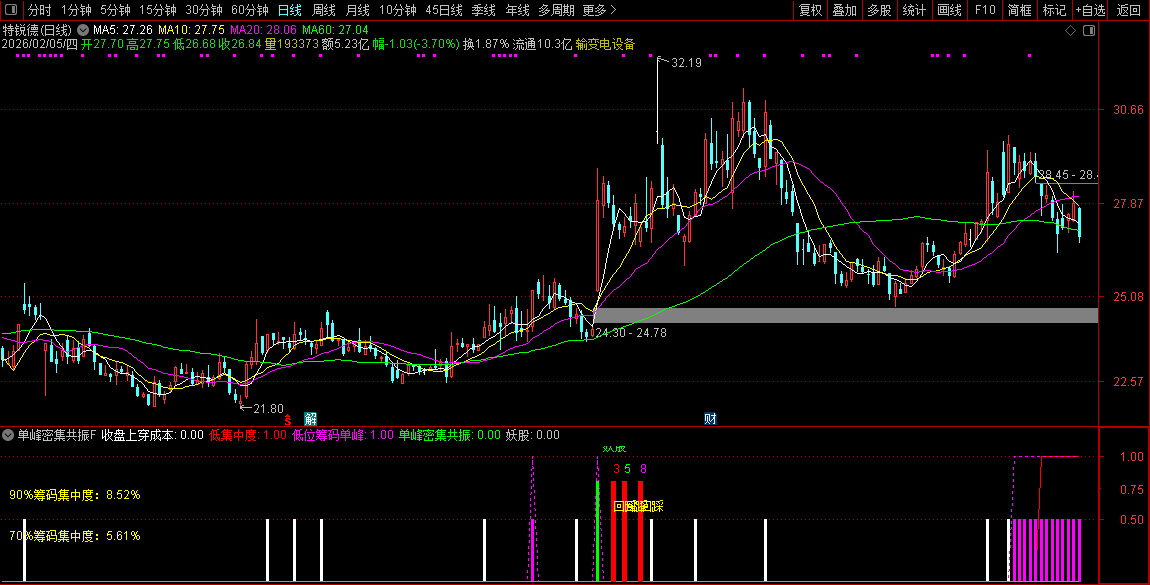Switch to the 日线 daily period
This screenshot has width=1150, height=585.
289,10
